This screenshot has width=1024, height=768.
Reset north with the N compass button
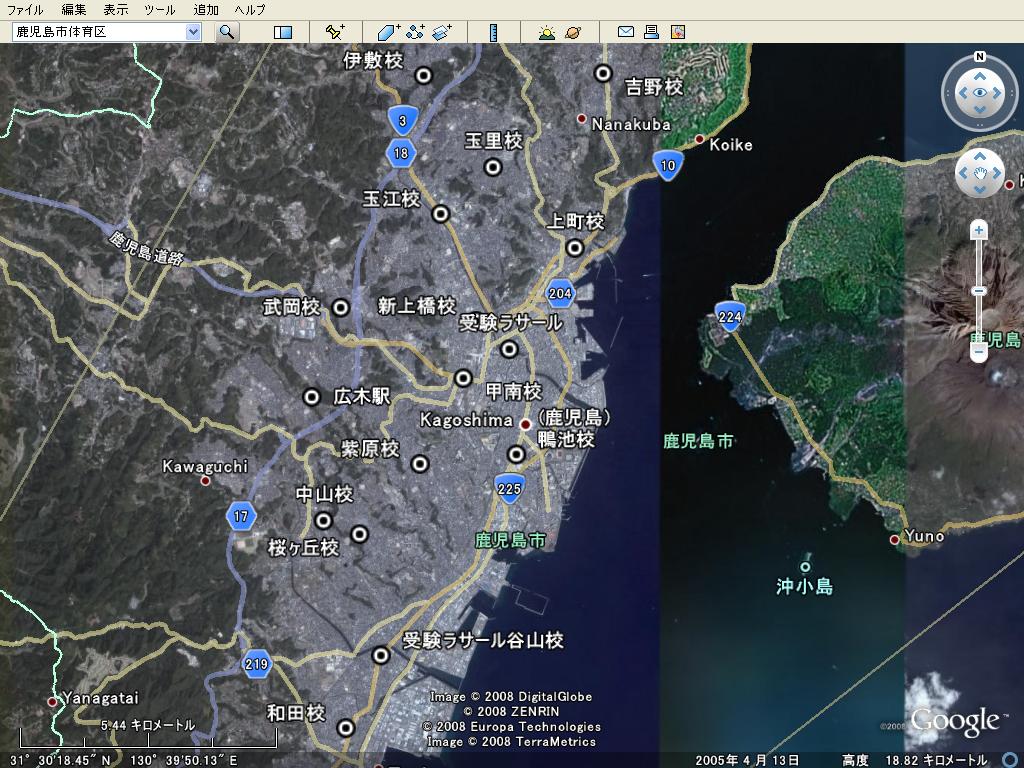point(980,57)
